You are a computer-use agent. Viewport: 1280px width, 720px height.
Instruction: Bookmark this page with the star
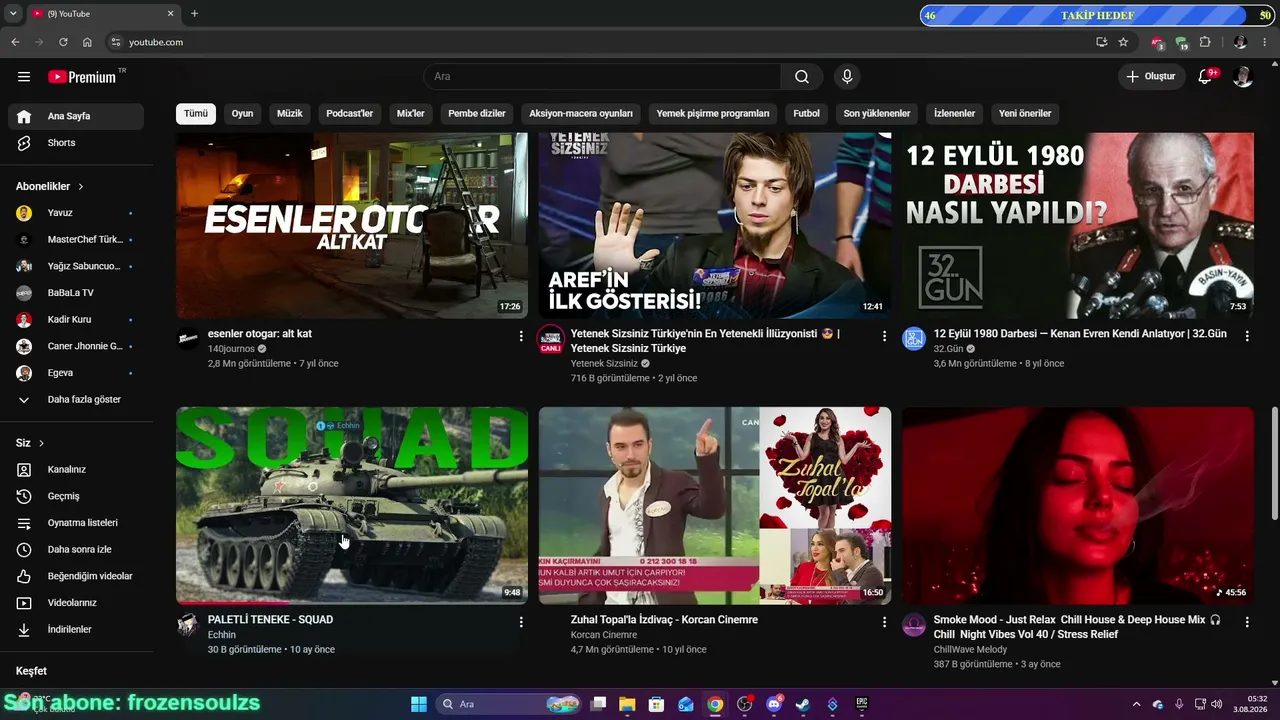[1123, 42]
